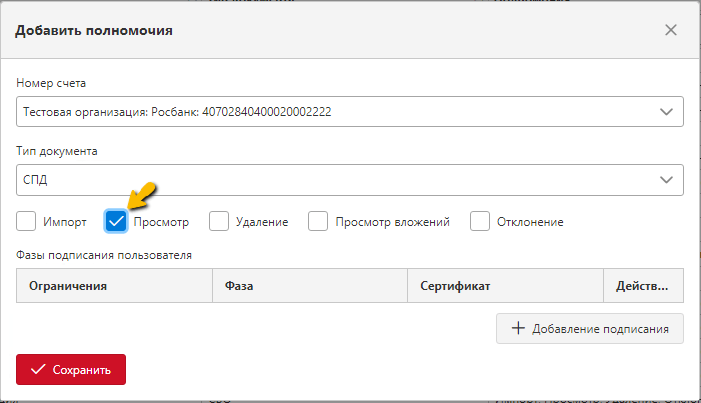Expand the Тип документа dropdown arrow
Screen dimensions: 701x403
[x=666, y=180]
